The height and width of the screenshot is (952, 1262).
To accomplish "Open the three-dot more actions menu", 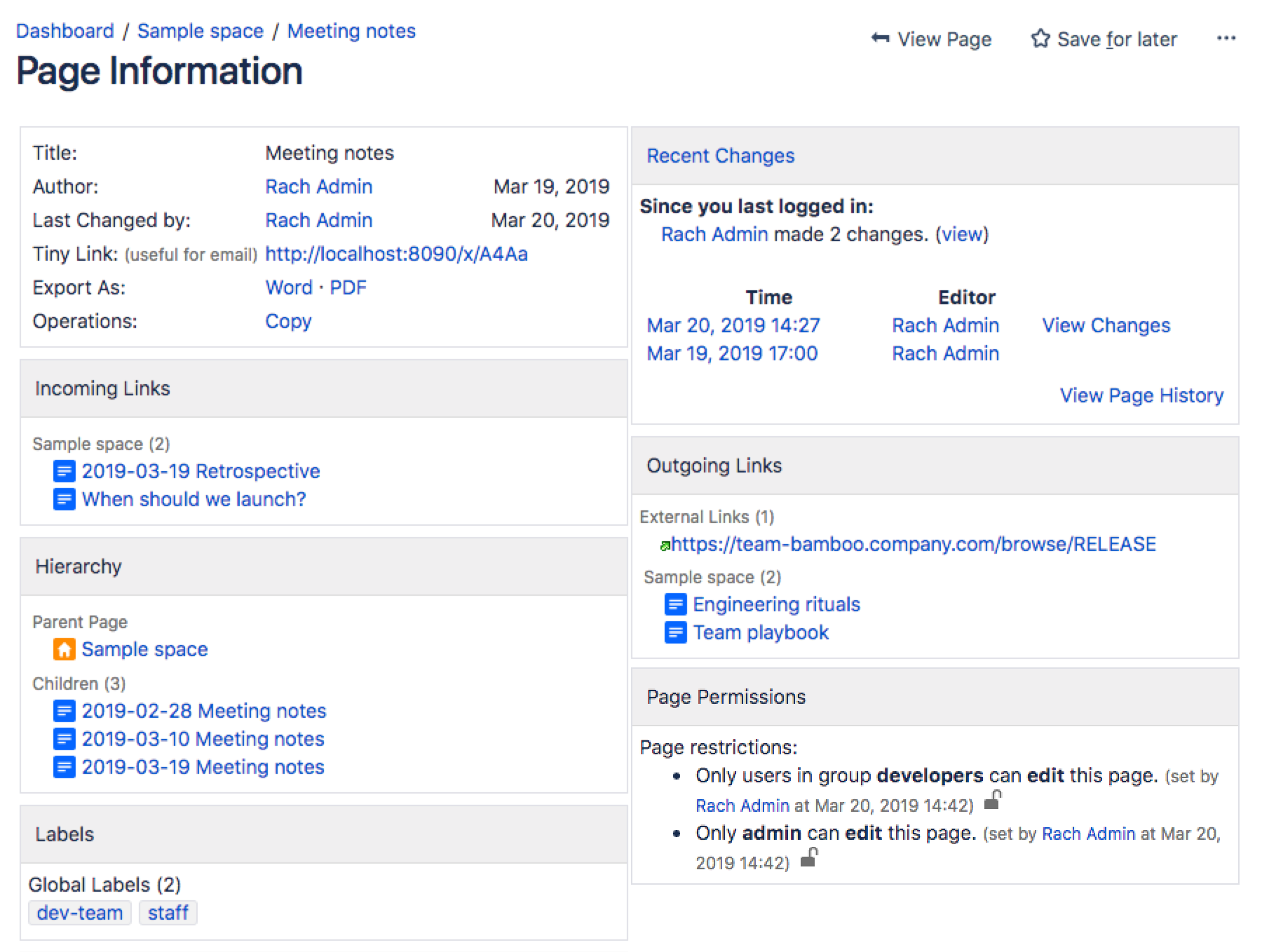I will 1226,38.
